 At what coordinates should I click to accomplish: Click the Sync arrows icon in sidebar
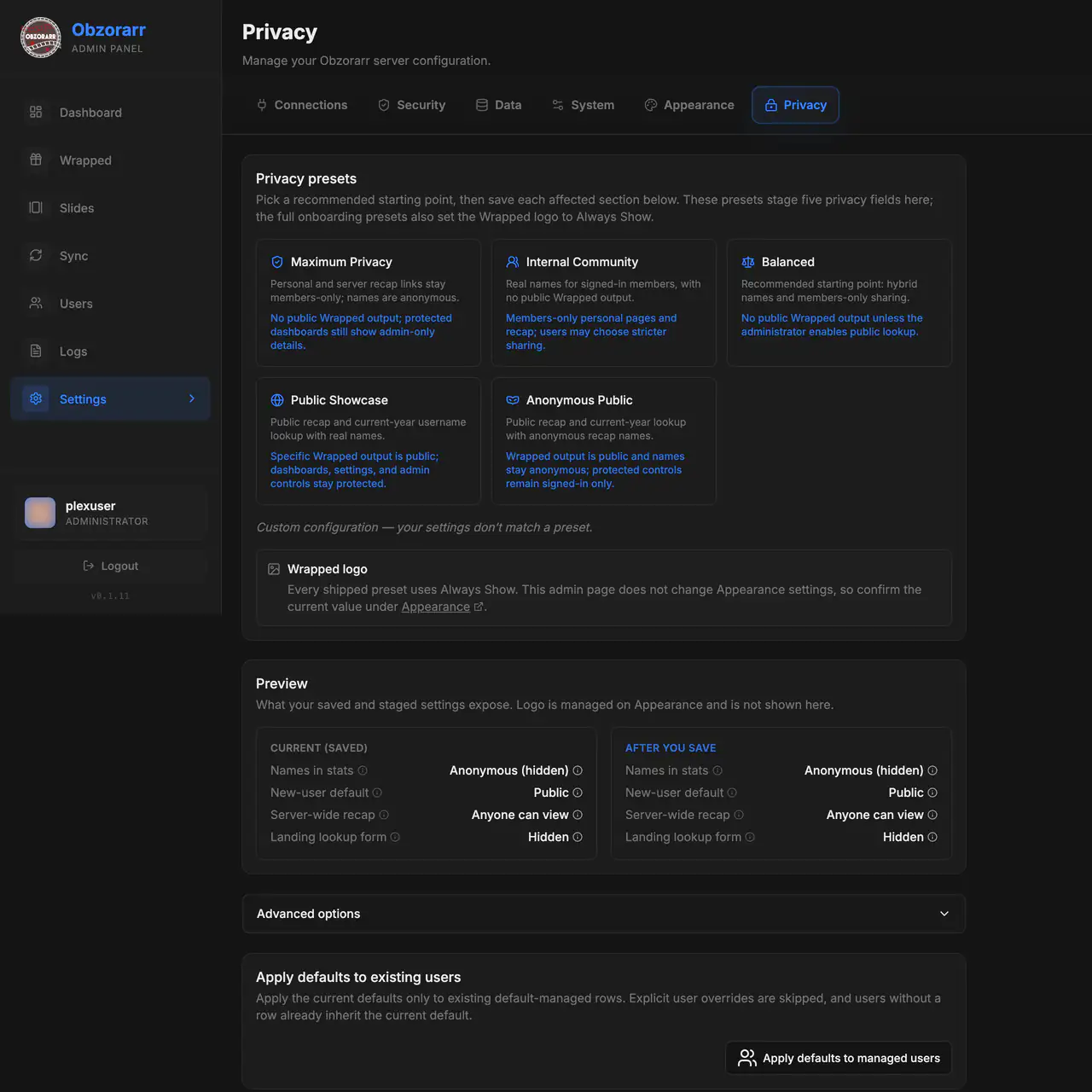click(x=36, y=255)
